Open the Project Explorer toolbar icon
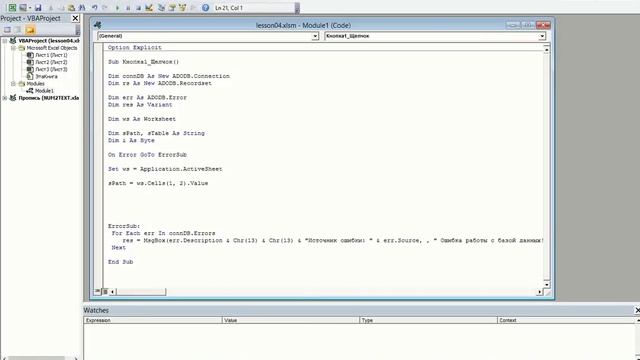 coord(162,8)
